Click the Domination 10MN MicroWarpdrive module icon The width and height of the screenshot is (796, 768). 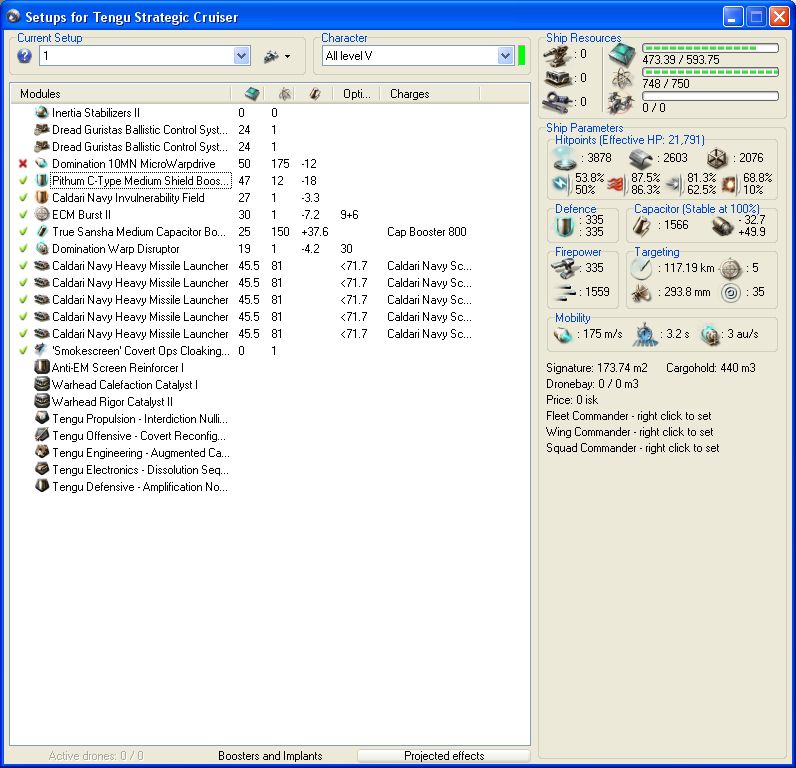click(x=42, y=163)
